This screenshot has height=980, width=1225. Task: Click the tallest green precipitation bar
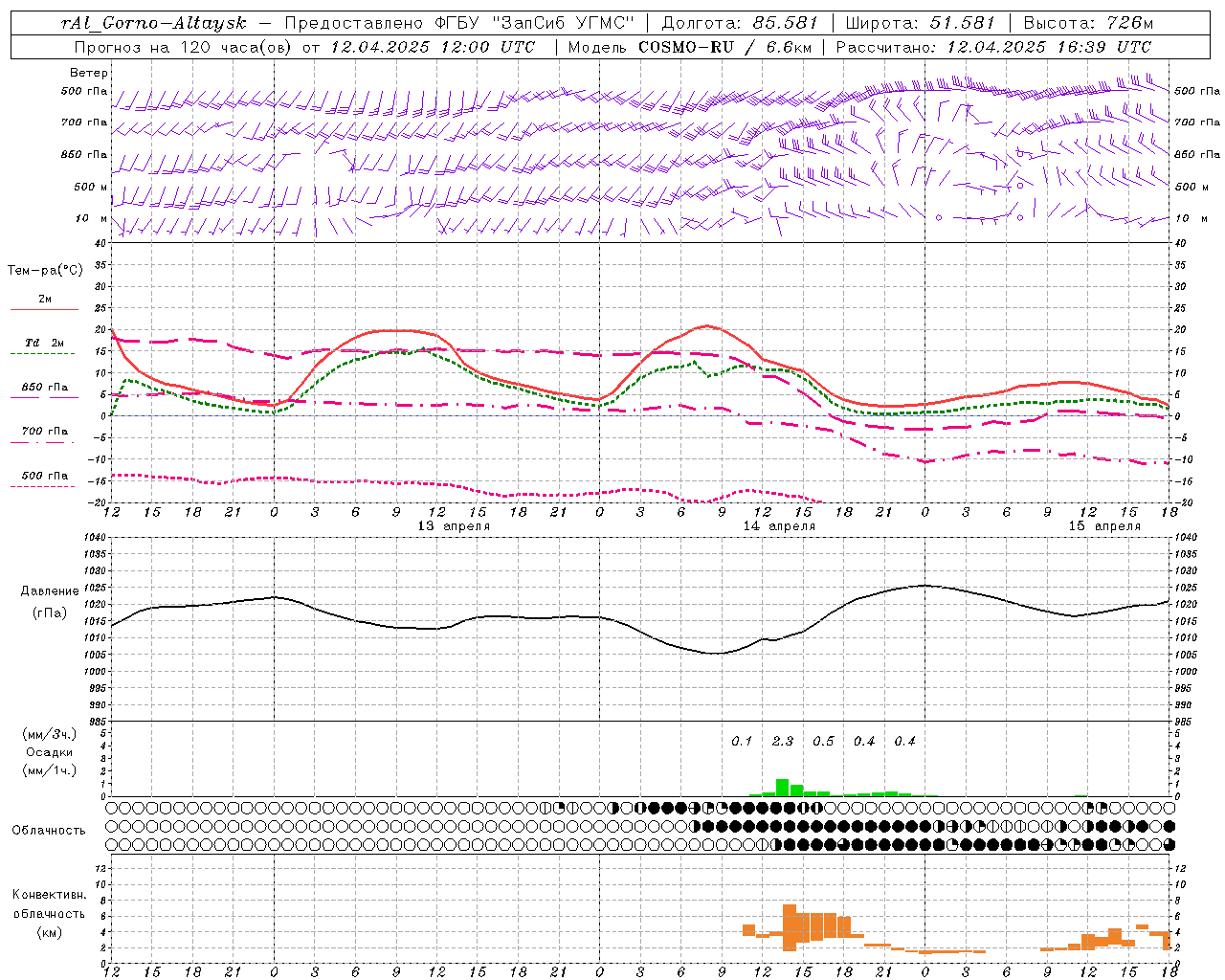(783, 788)
